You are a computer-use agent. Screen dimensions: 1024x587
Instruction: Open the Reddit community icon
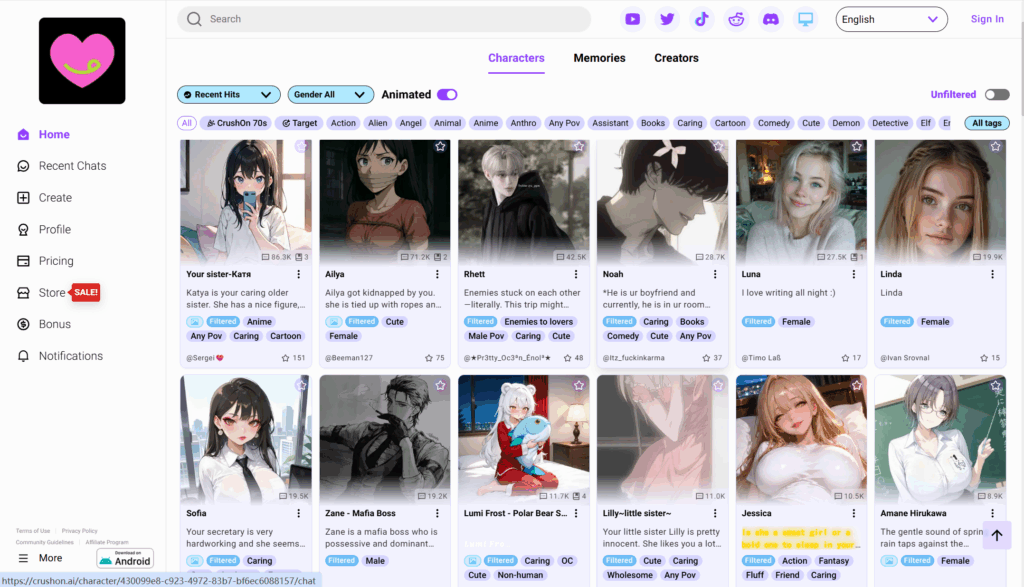736,19
